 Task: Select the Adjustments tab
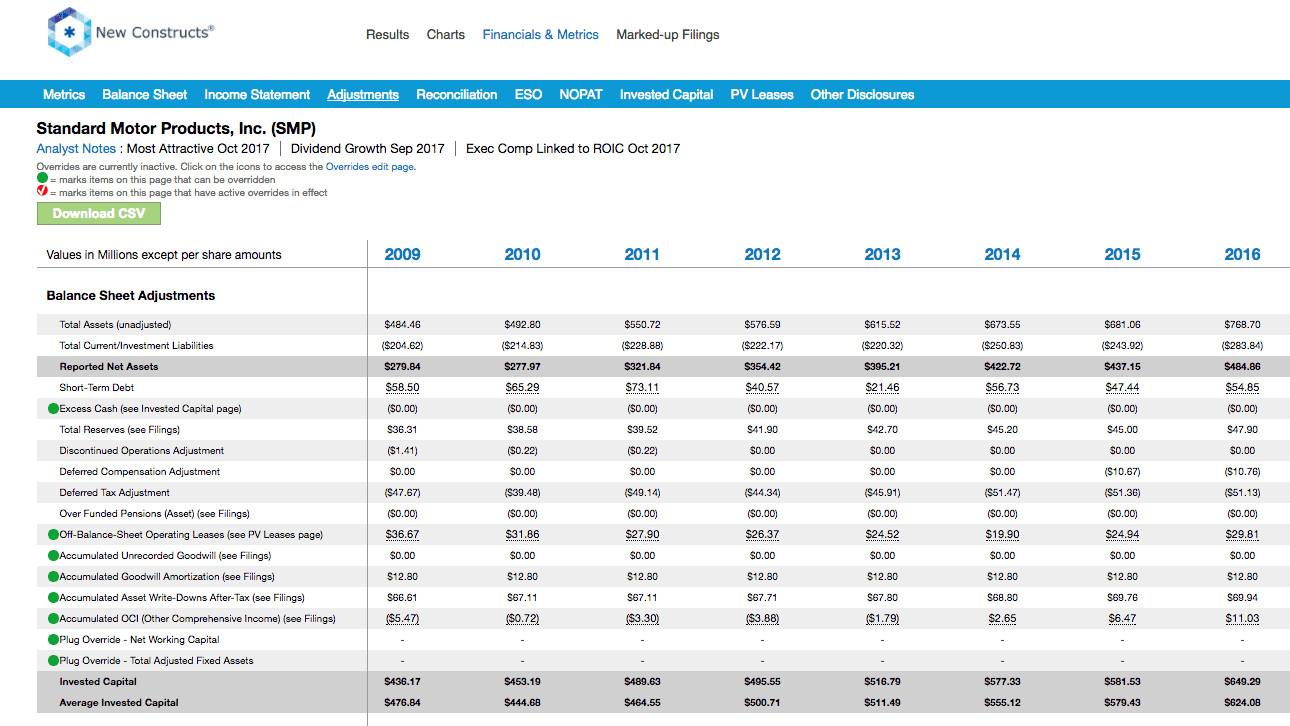(x=363, y=94)
